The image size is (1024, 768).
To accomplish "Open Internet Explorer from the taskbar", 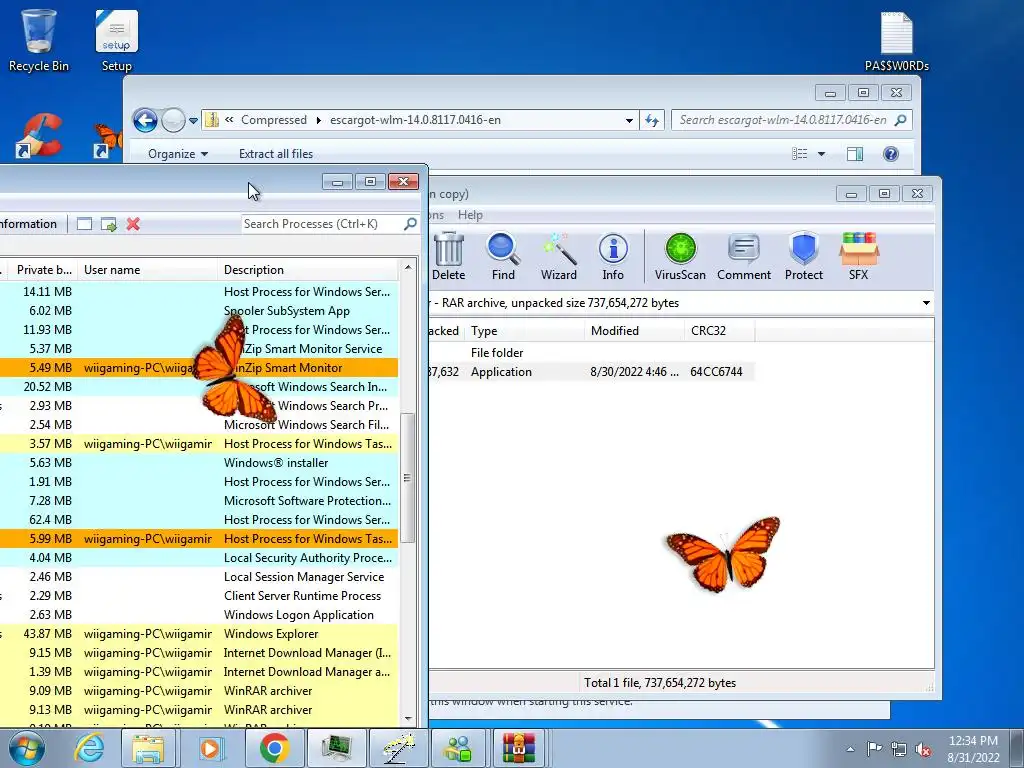I will pos(89,748).
